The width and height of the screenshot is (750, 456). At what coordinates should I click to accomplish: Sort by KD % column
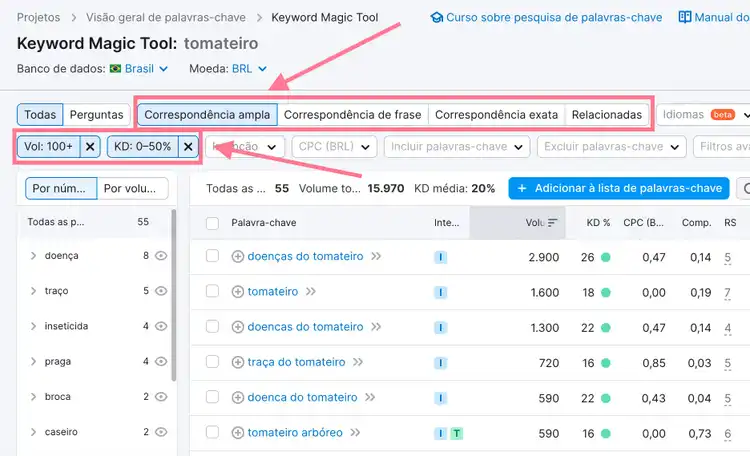coord(598,223)
